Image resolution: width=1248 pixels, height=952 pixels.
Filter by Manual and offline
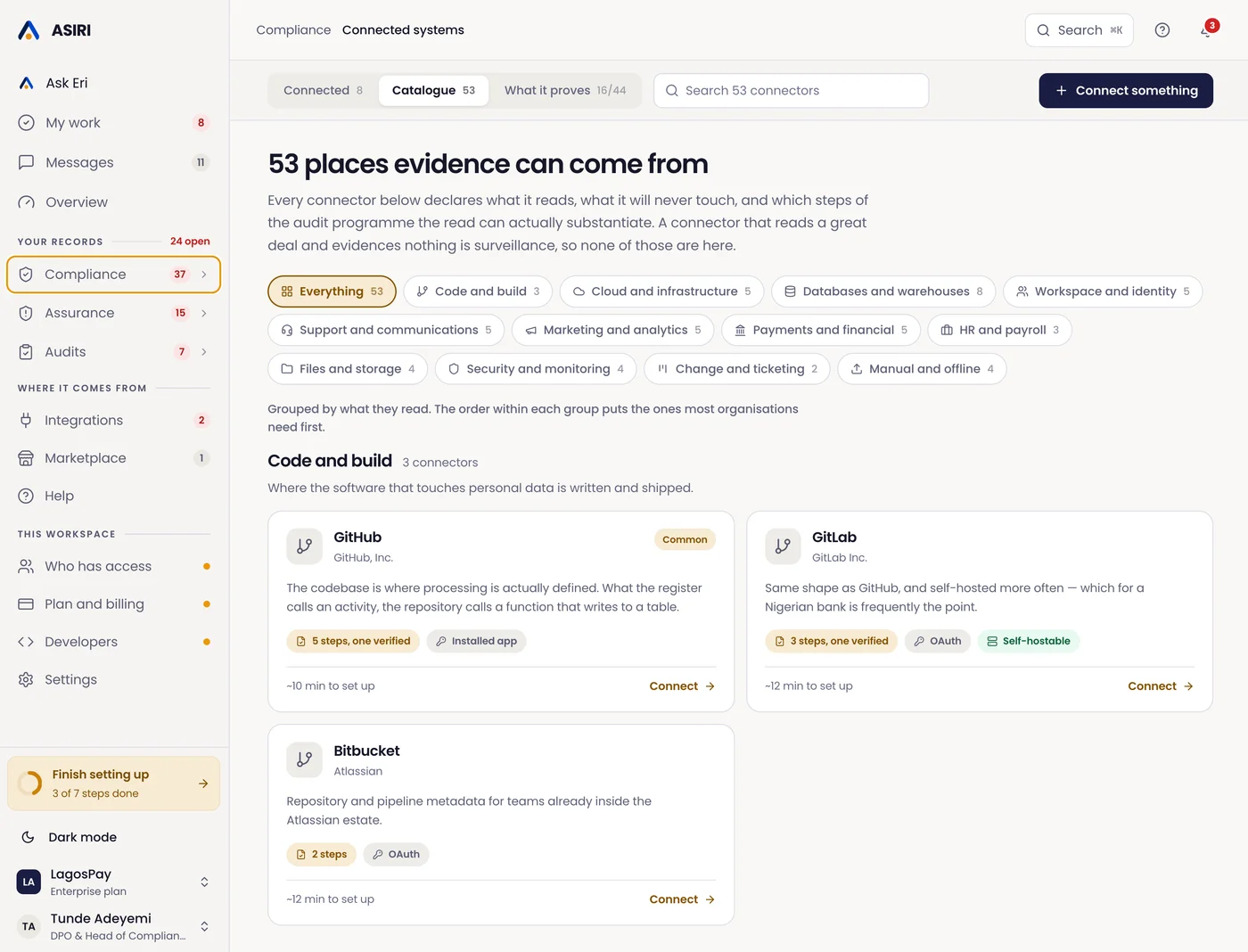tap(922, 369)
